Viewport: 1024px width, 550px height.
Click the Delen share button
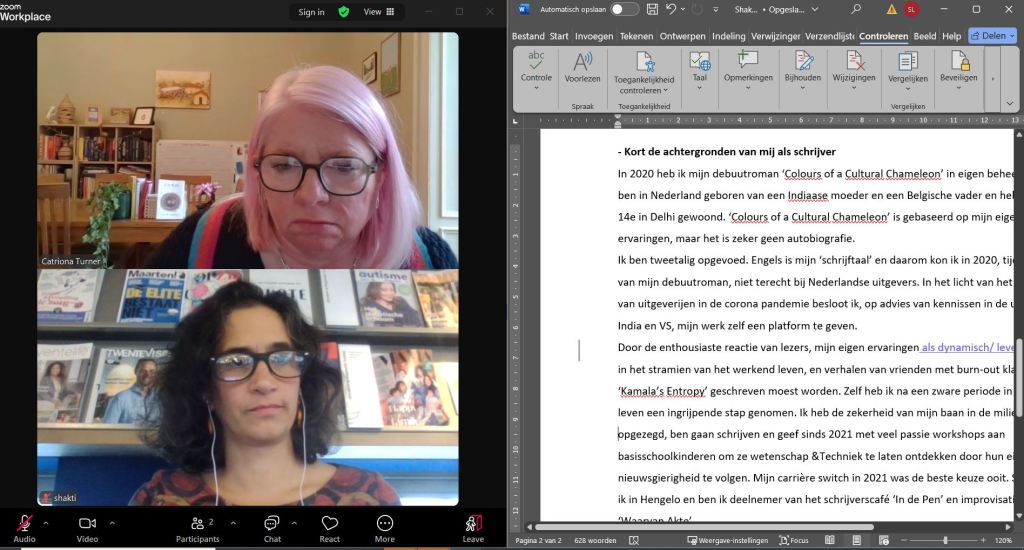pos(992,36)
